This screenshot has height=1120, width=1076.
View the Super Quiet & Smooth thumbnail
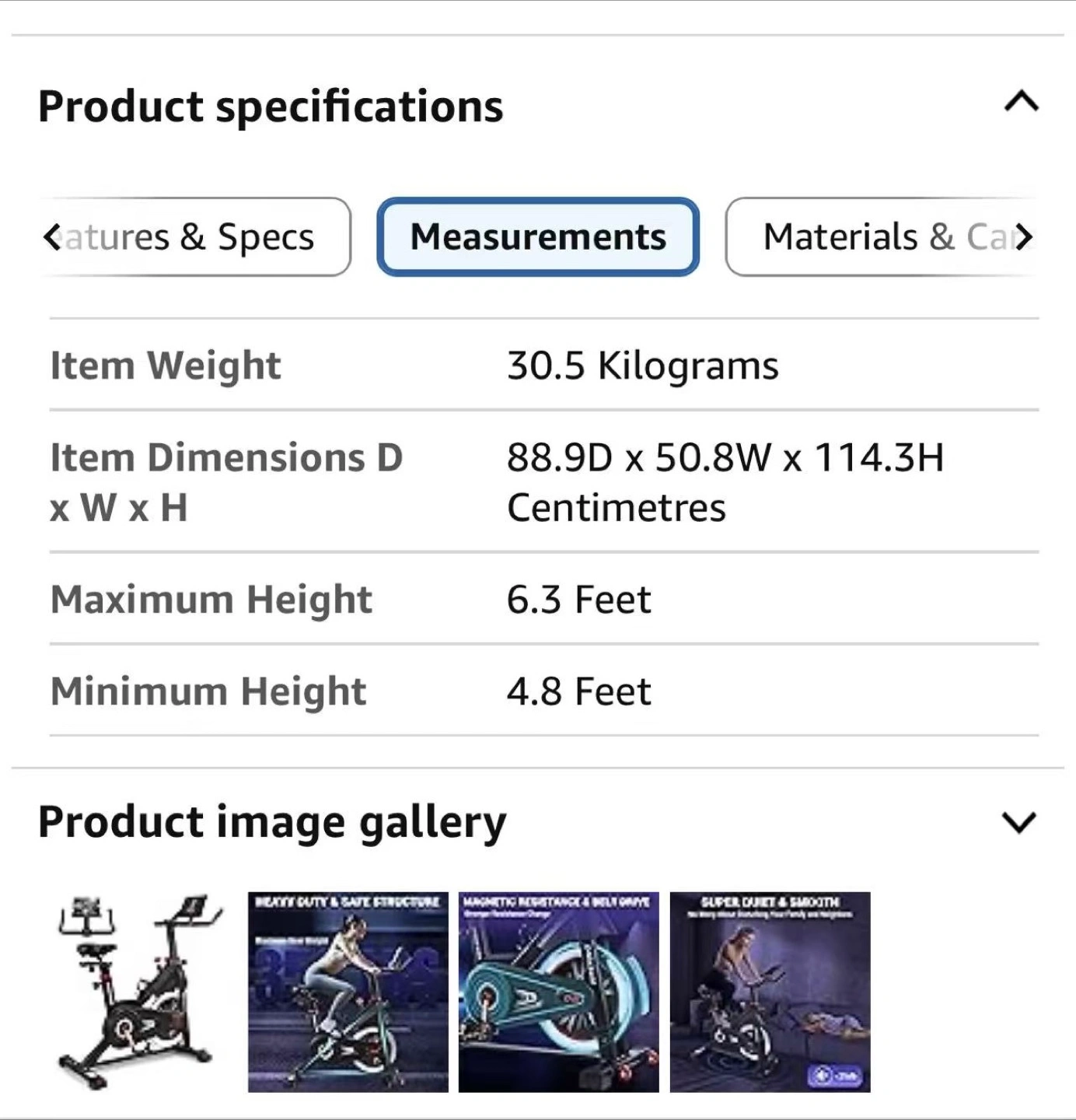[770, 992]
